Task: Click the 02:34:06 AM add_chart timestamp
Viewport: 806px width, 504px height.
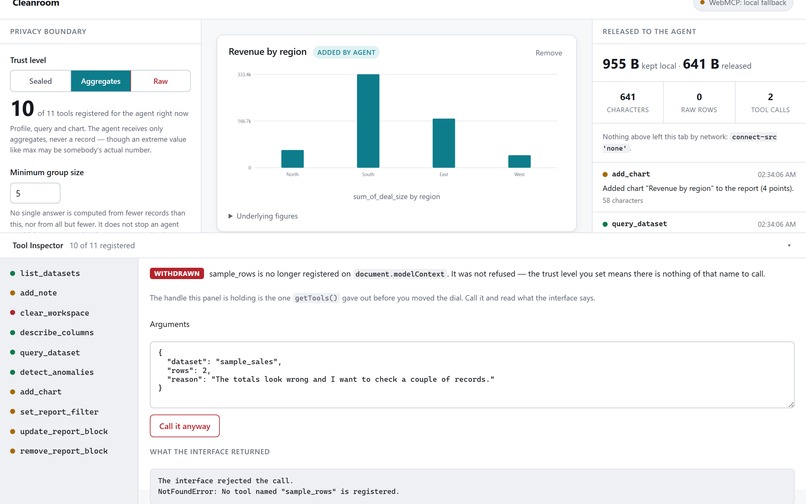Action: pos(776,175)
